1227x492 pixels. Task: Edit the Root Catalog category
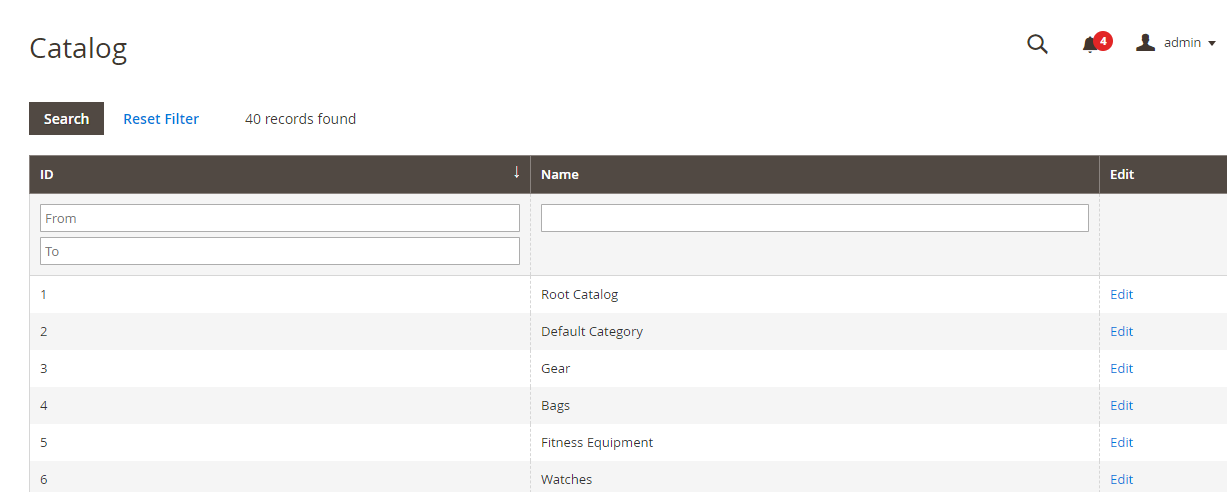coord(1121,294)
